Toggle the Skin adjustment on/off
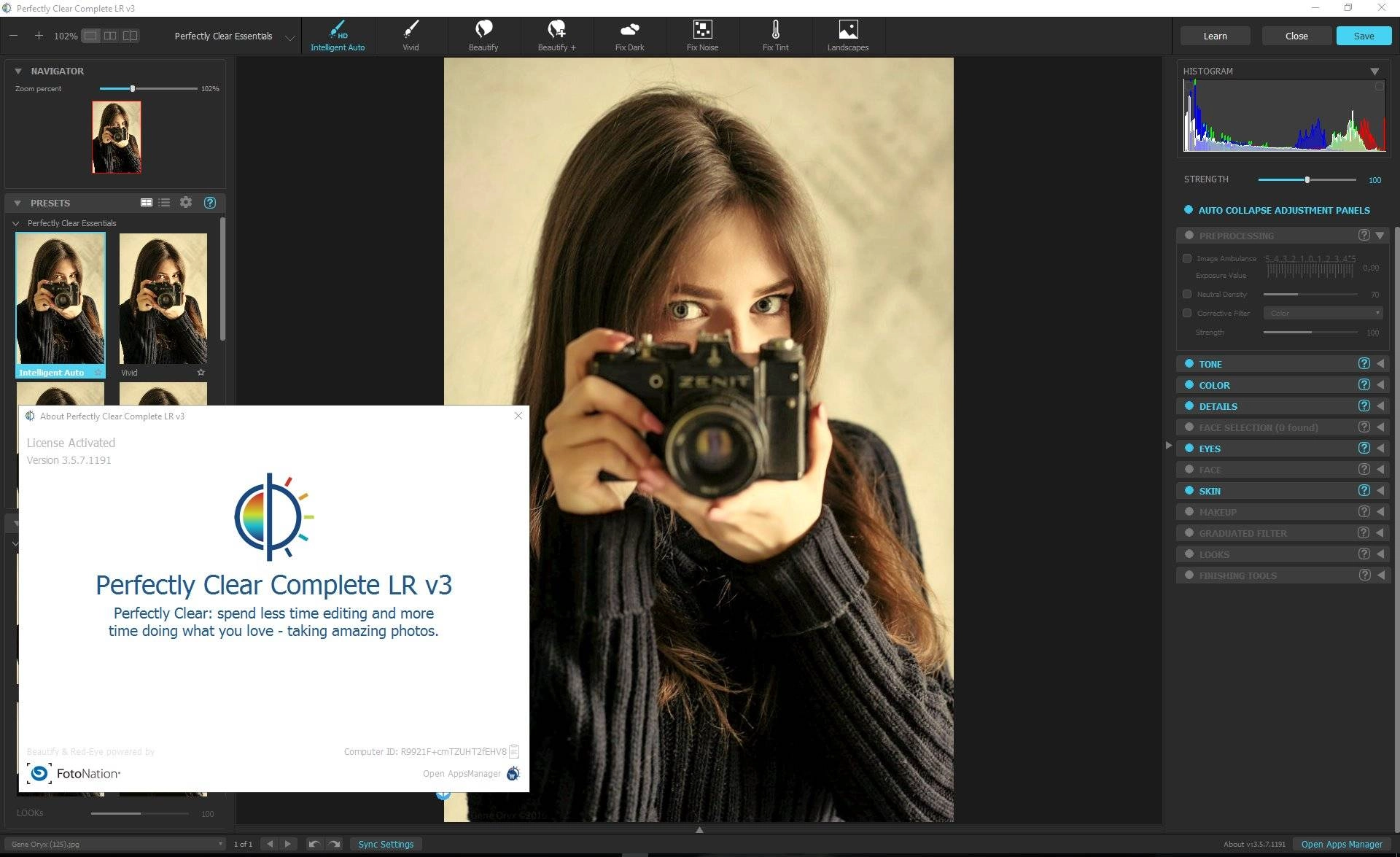 (x=1189, y=490)
